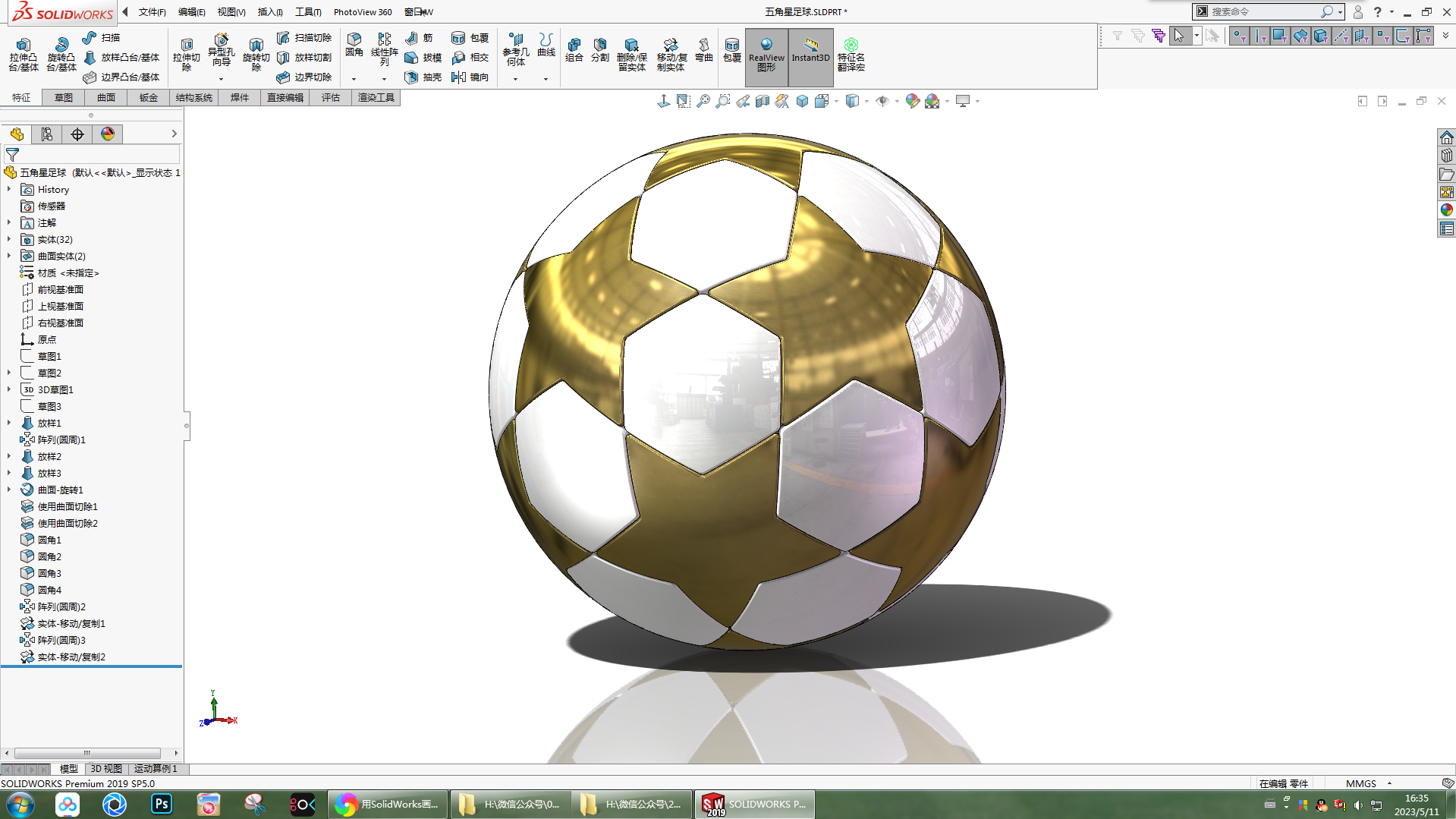Open the dropdown arrow under 圆角
The height and width of the screenshot is (819, 1456).
pyautogui.click(x=354, y=79)
